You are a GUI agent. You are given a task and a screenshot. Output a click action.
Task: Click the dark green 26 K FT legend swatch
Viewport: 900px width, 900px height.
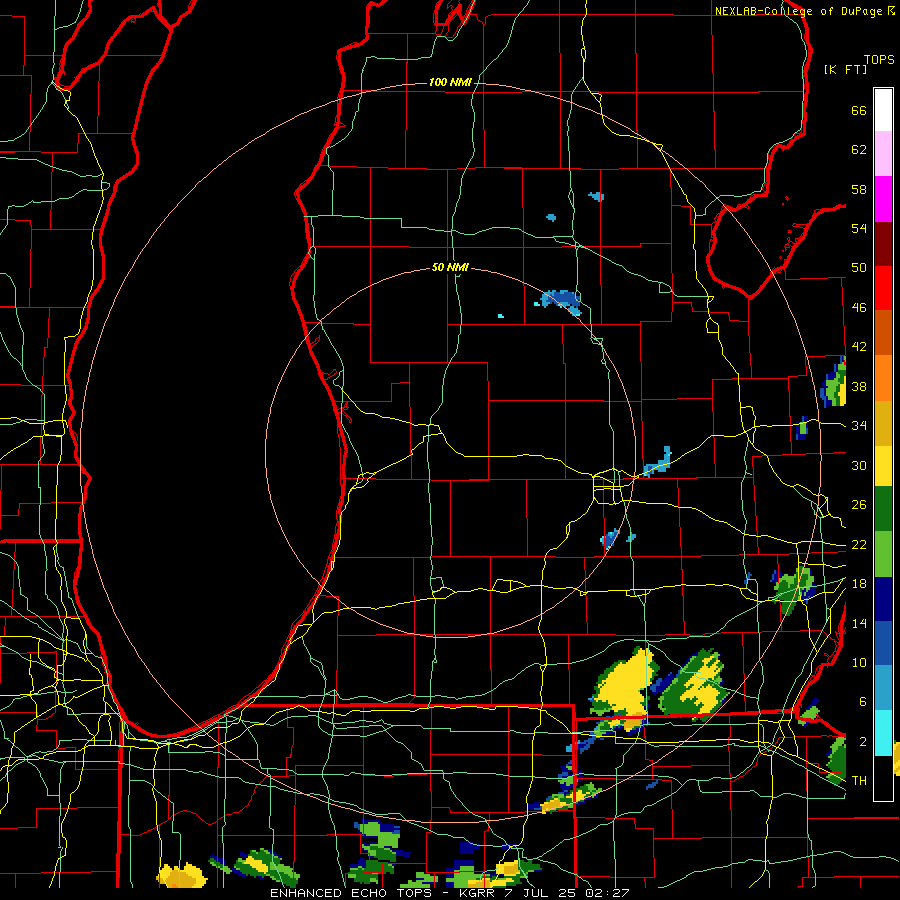883,509
